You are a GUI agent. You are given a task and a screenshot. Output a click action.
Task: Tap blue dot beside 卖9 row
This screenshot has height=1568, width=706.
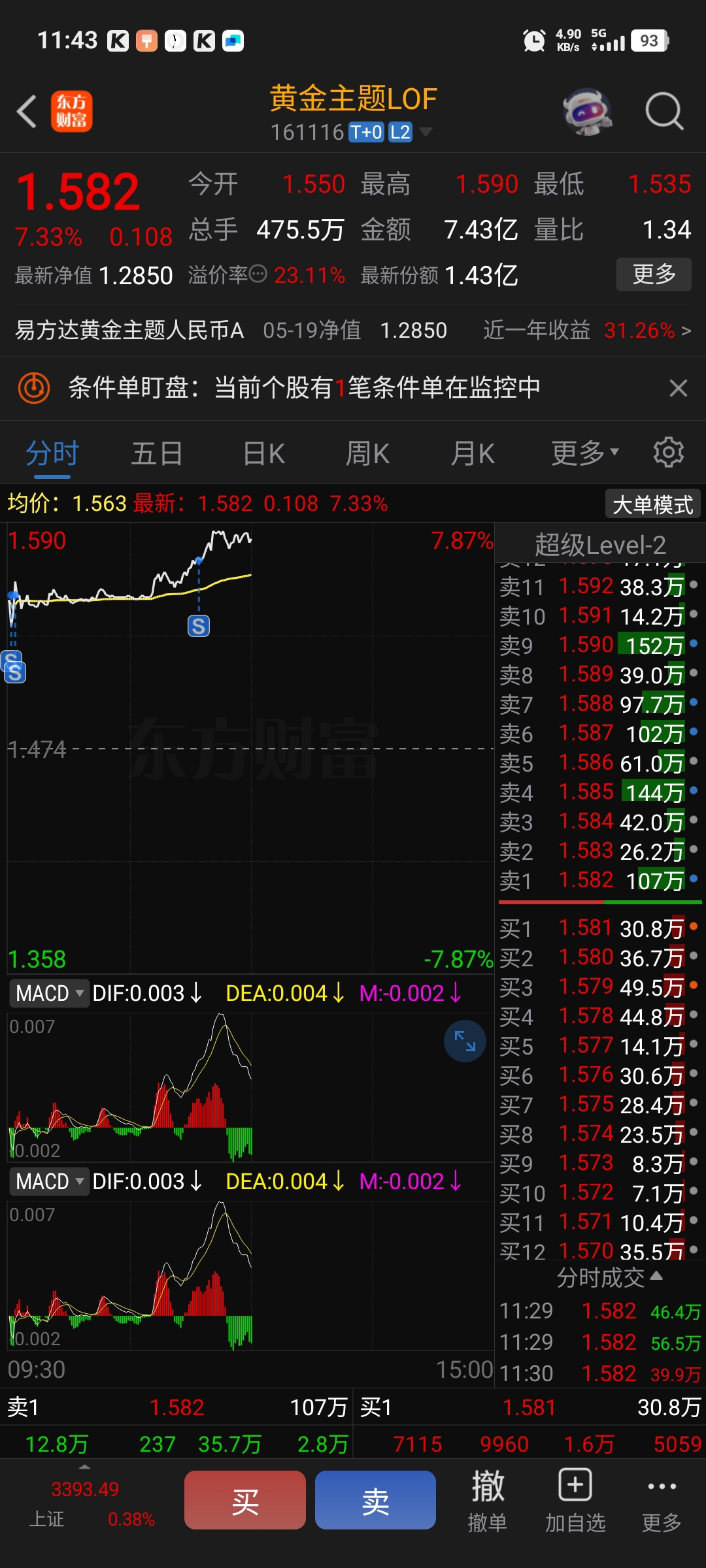point(694,644)
